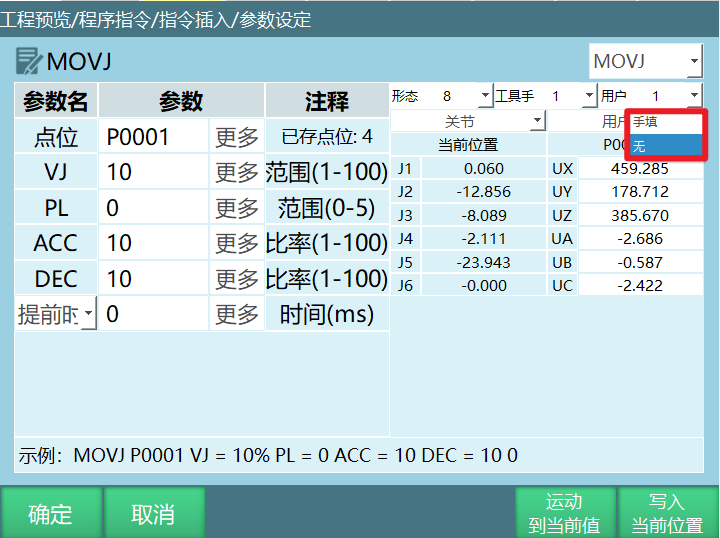This screenshot has height=538, width=720.
Task: Click the J1 value 0.060
Action: point(484,168)
